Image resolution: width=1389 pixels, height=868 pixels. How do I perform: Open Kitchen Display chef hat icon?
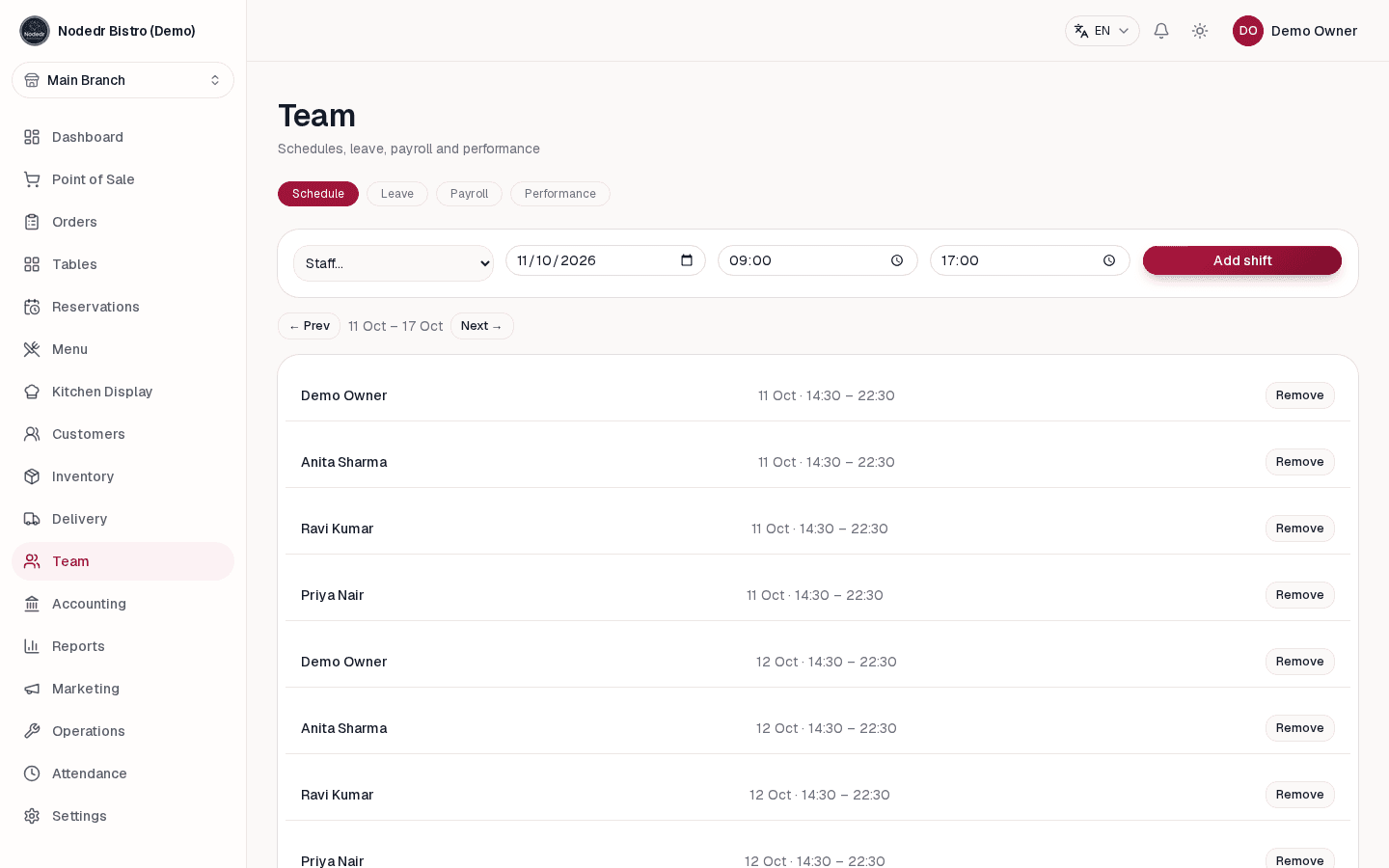coord(32,392)
